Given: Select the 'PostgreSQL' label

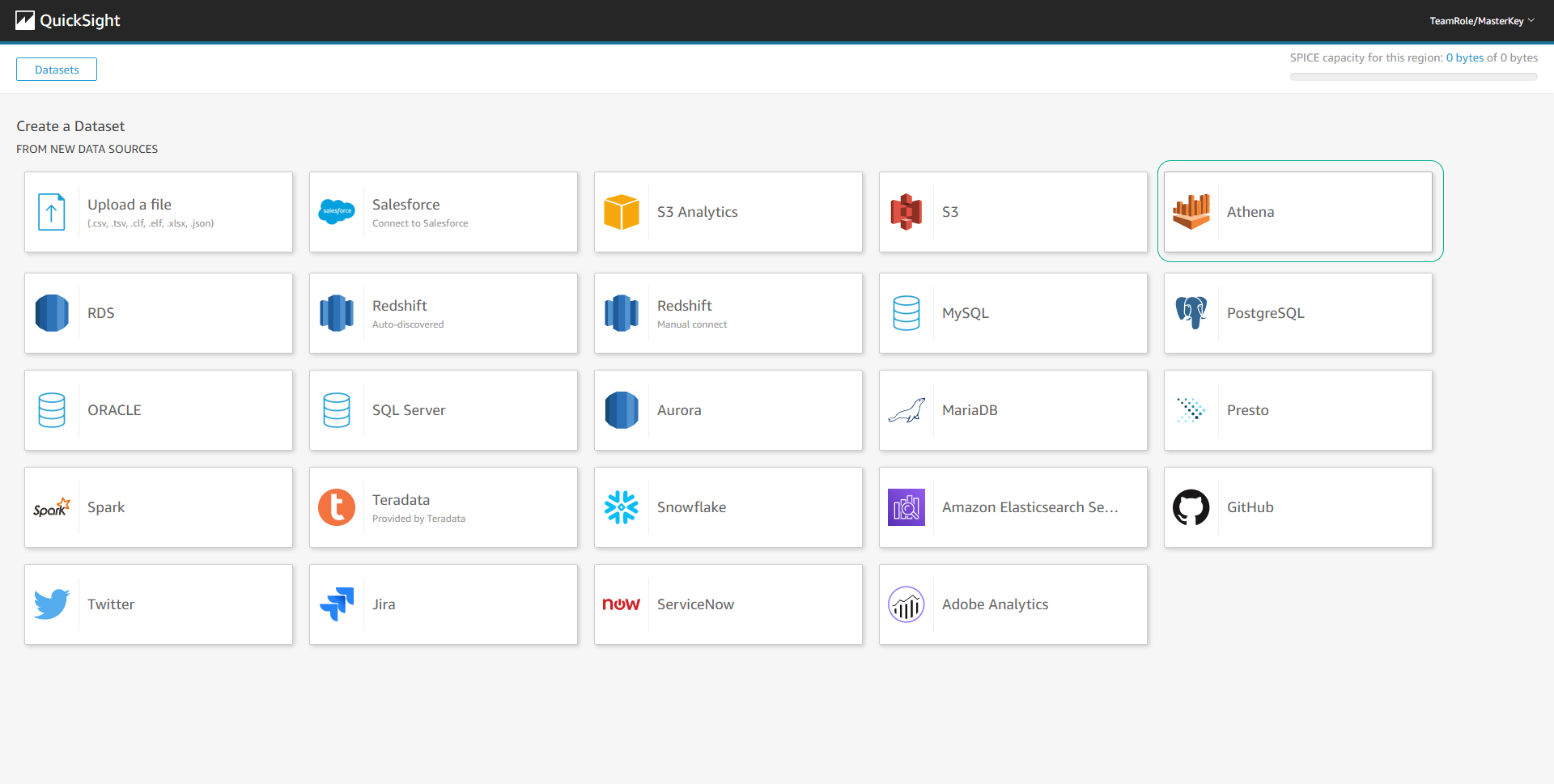Looking at the screenshot, I should coord(1266,313).
